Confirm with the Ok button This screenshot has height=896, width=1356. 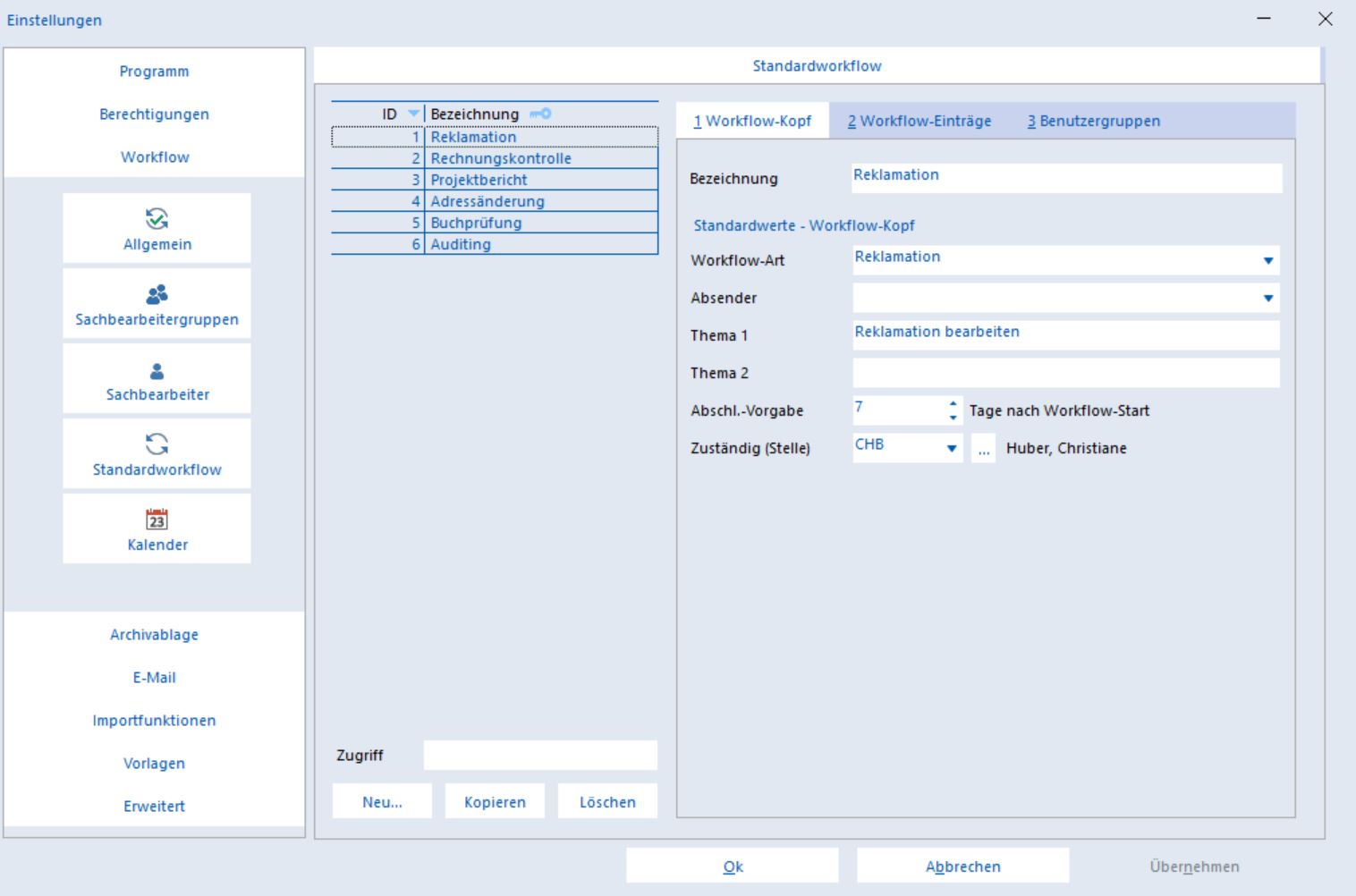[x=733, y=866]
